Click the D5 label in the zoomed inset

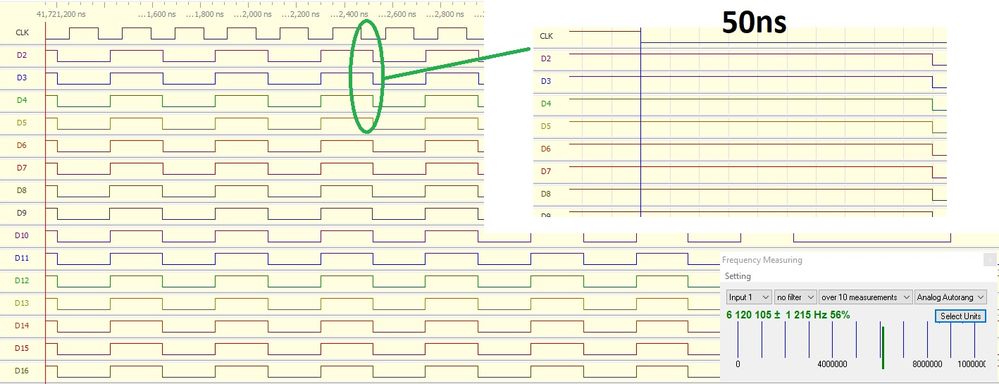tap(546, 126)
